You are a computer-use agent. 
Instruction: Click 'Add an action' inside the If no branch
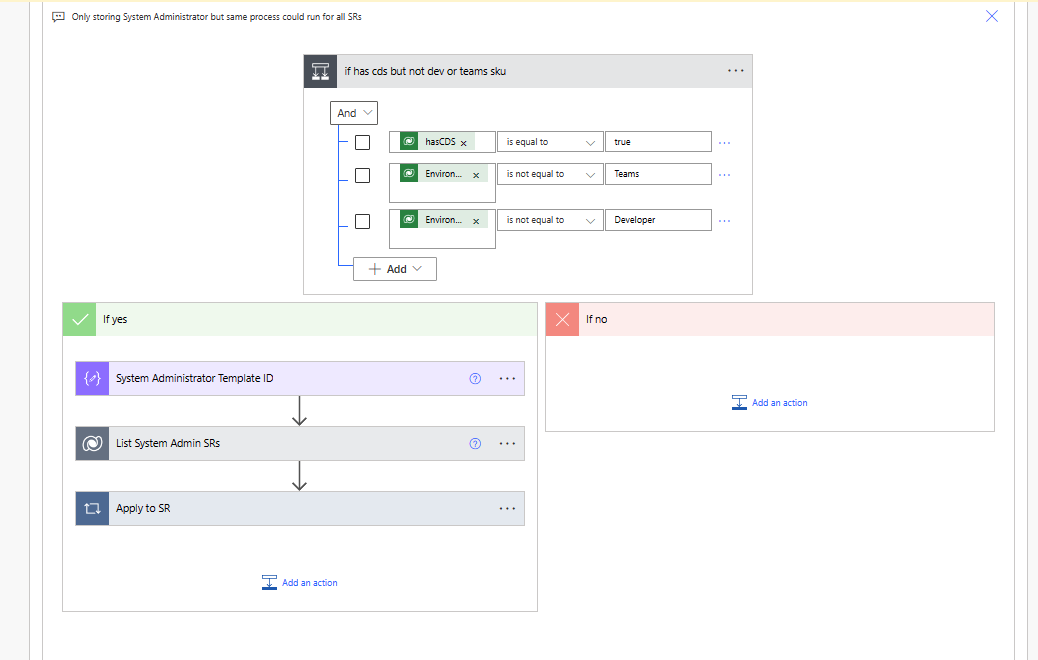click(778, 402)
